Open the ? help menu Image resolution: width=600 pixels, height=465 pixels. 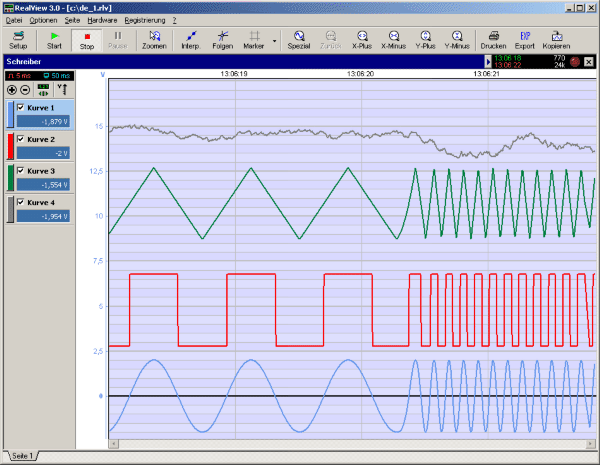click(x=174, y=20)
